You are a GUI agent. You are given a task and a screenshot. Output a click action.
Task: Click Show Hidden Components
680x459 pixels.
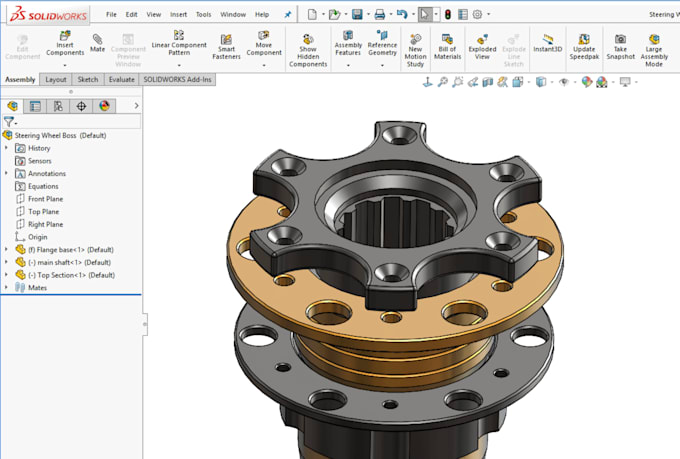click(x=308, y=51)
